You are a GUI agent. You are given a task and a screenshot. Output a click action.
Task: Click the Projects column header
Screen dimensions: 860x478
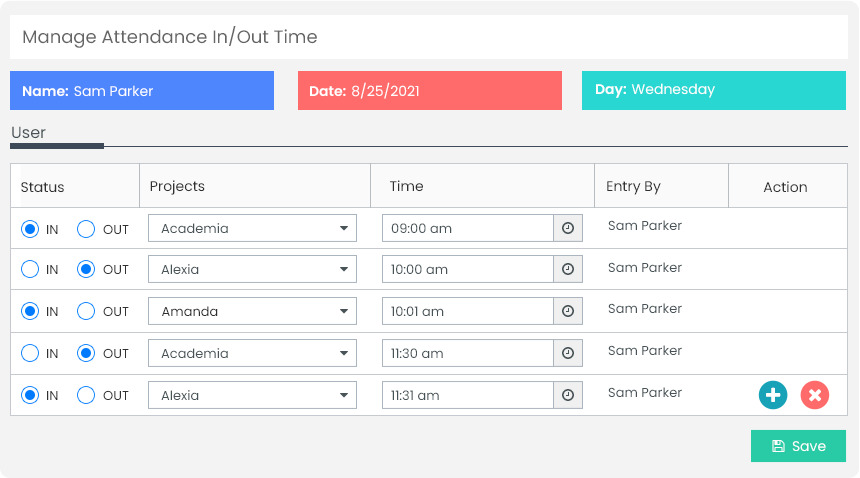pyautogui.click(x=177, y=186)
